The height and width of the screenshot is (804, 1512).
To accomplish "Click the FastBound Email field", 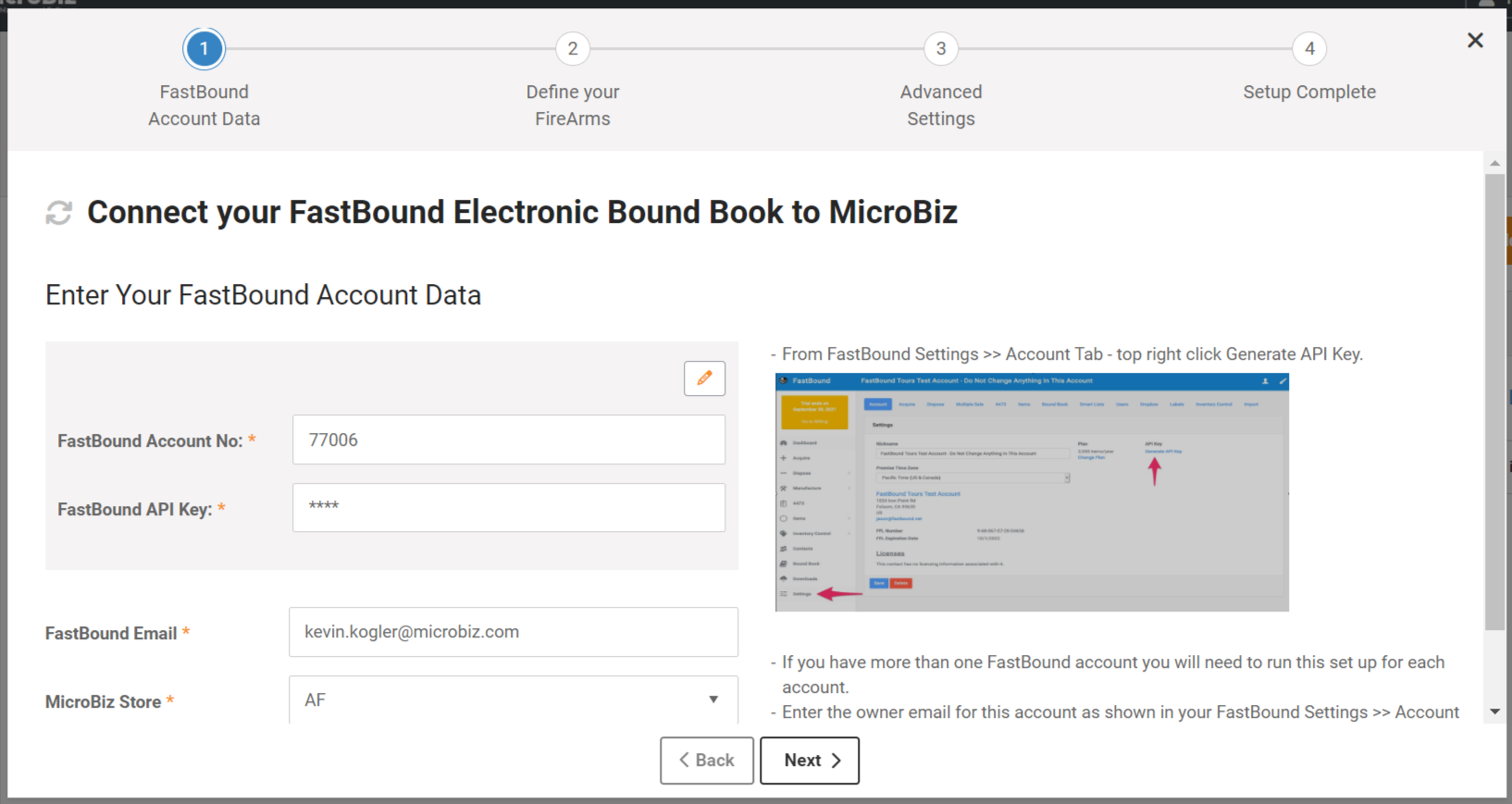I will click(x=514, y=632).
